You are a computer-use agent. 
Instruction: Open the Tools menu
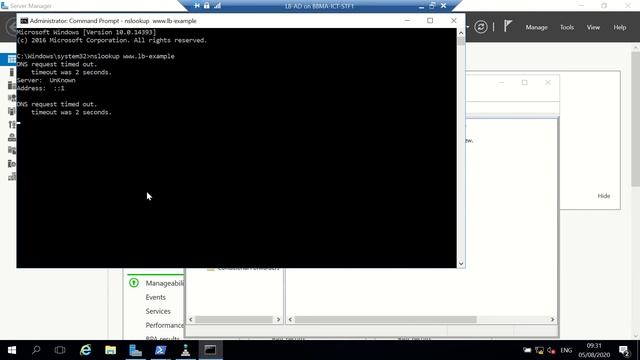tap(567, 27)
